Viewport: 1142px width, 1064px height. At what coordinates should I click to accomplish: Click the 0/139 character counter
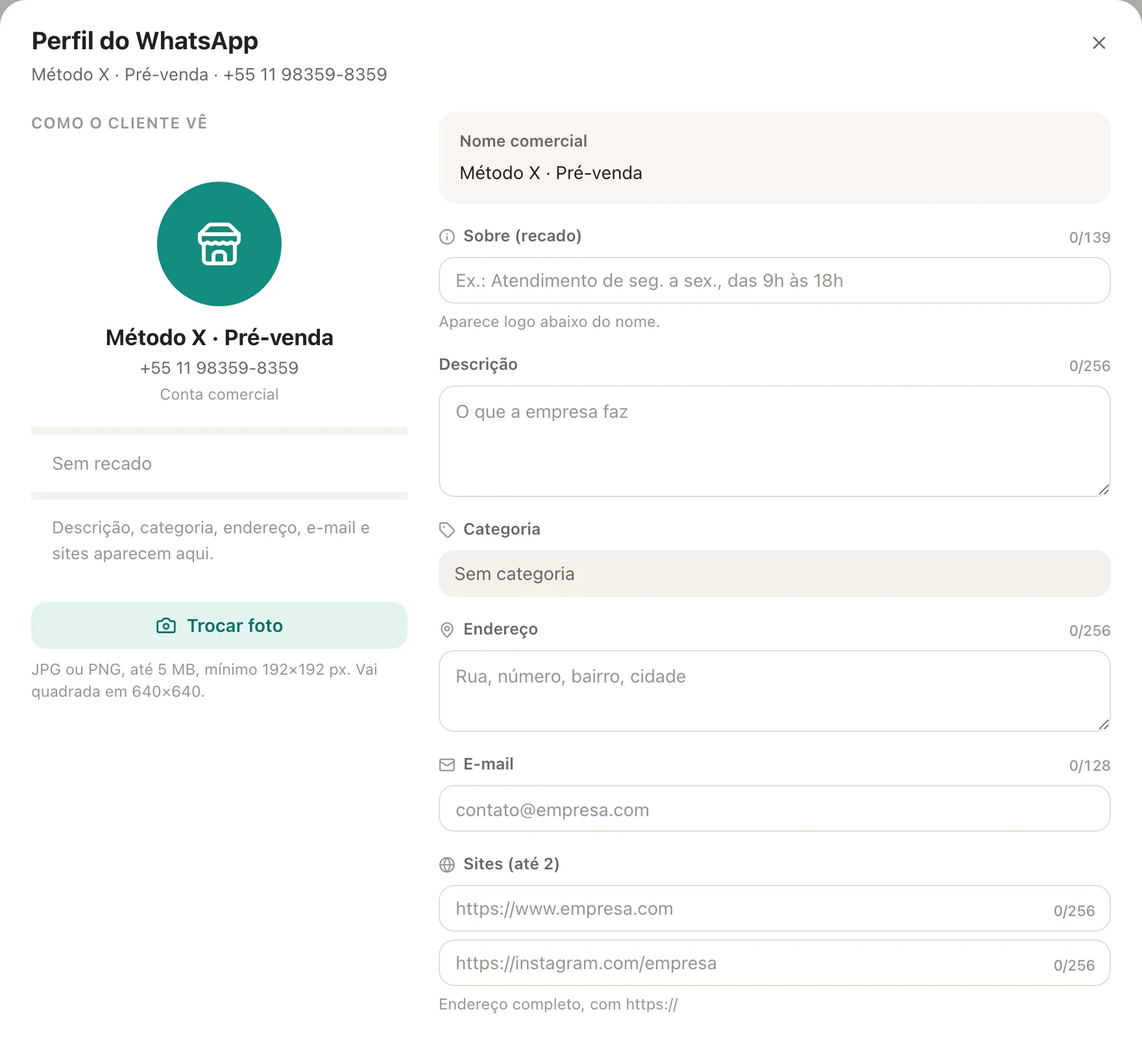point(1090,237)
